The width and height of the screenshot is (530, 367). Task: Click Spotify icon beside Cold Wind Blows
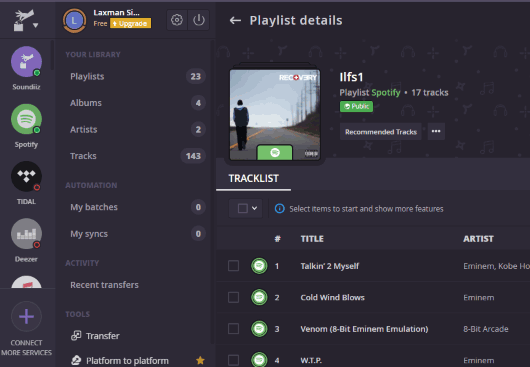(x=259, y=297)
